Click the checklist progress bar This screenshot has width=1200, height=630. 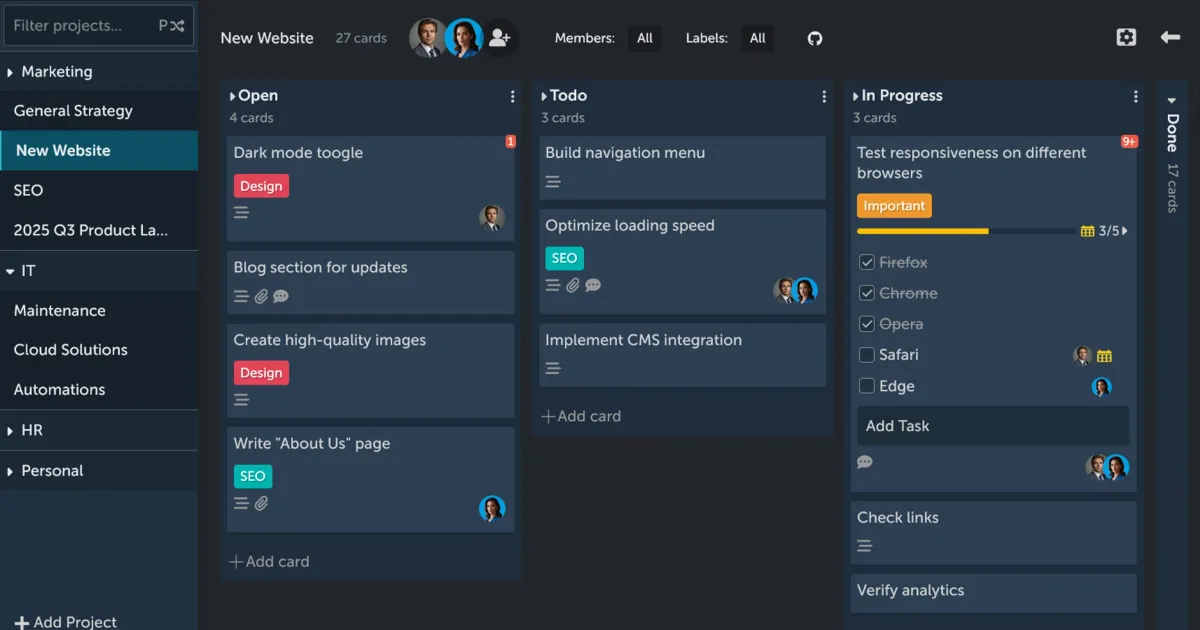coord(965,231)
